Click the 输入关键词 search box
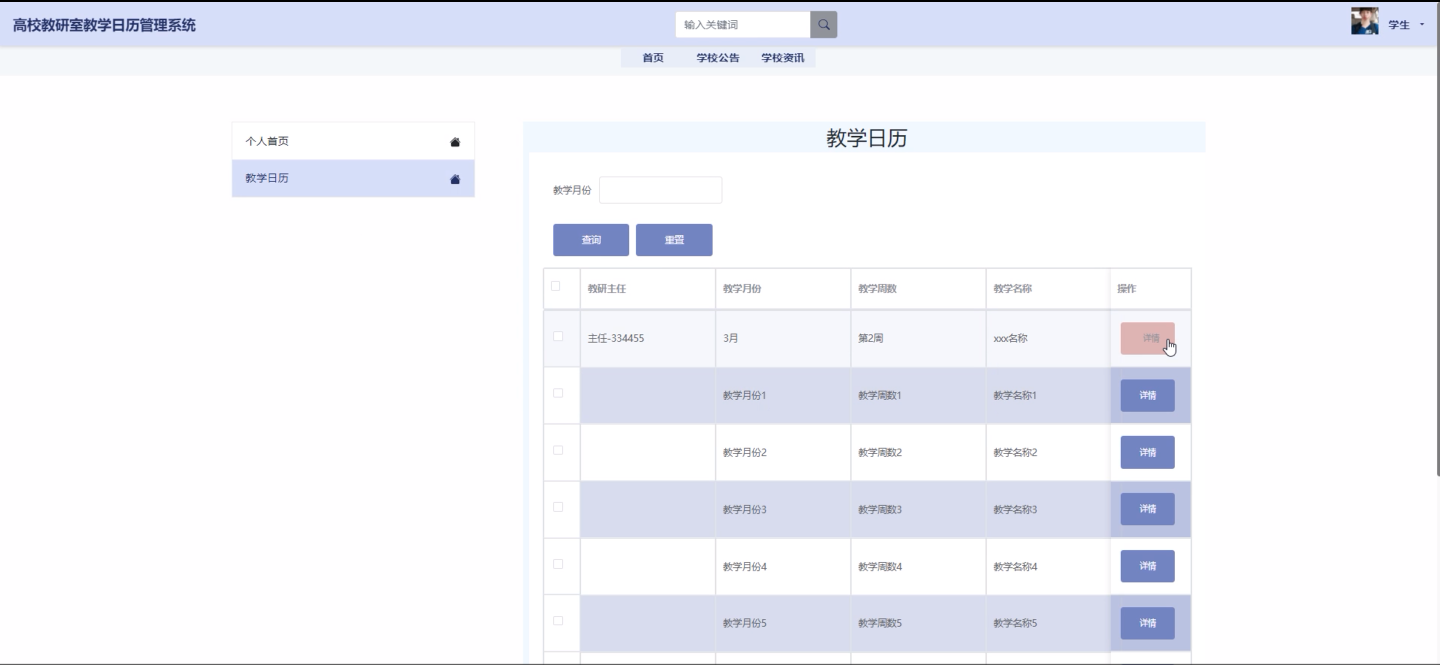Image resolution: width=1440 pixels, height=665 pixels. pyautogui.click(x=740, y=23)
